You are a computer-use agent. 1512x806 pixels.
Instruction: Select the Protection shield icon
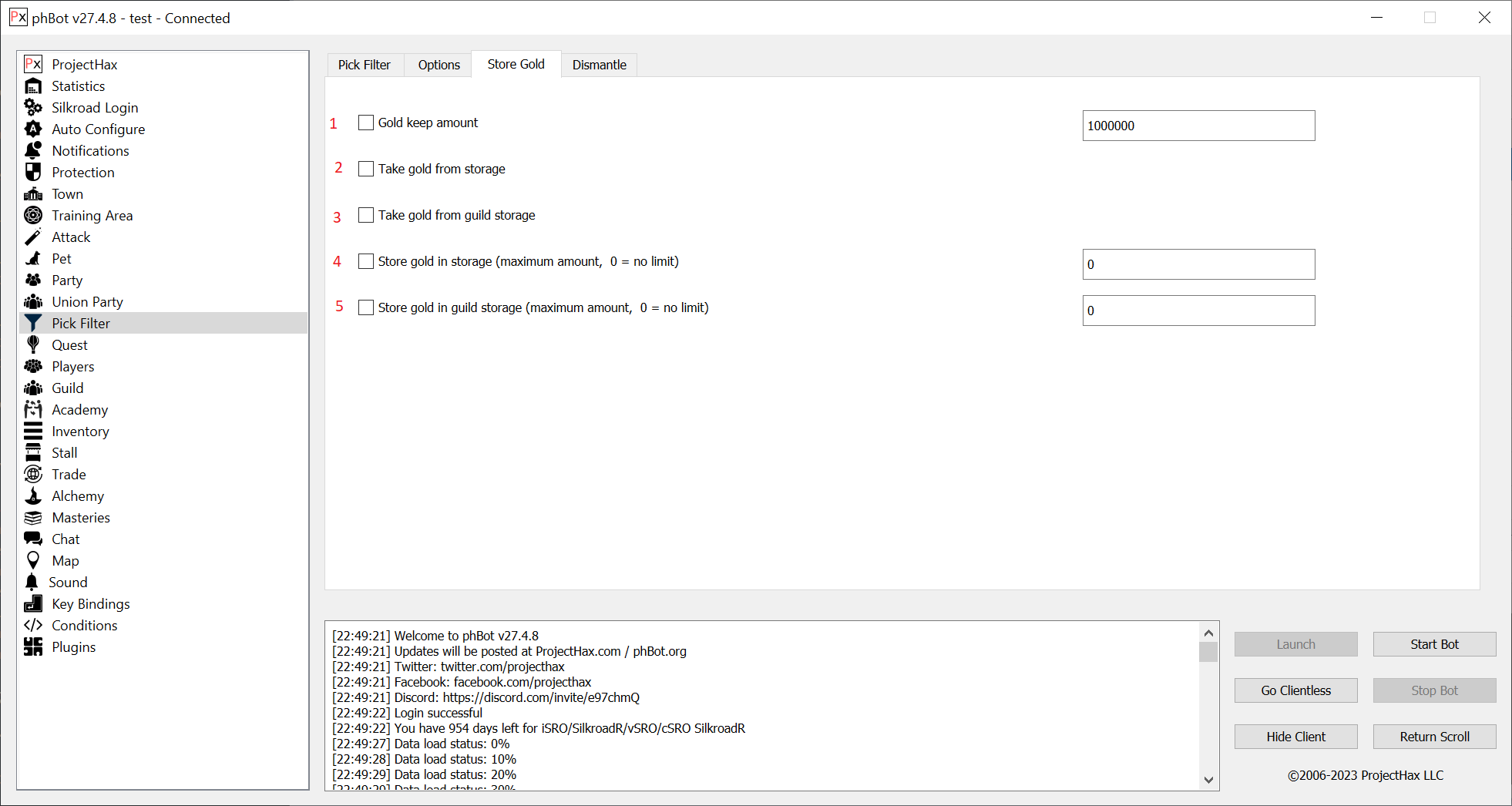click(x=33, y=173)
